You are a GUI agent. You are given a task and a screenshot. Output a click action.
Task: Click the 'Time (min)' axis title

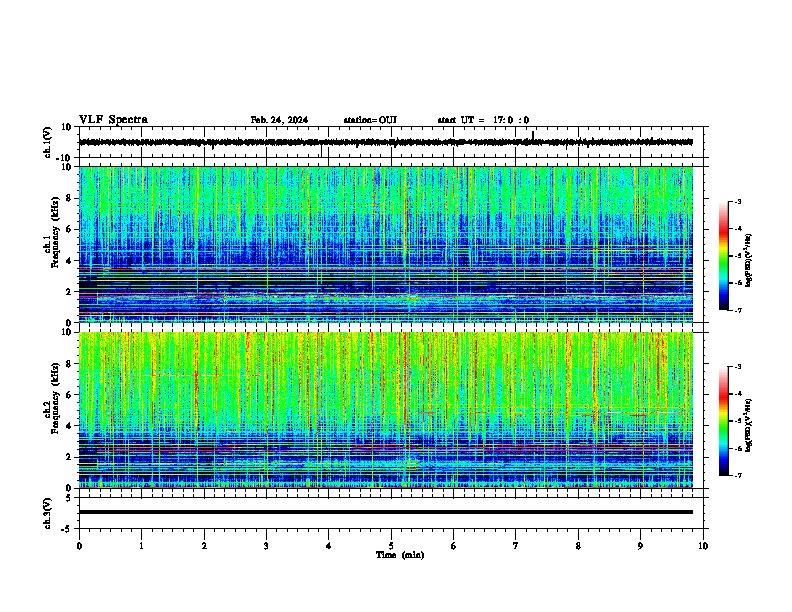click(400, 555)
